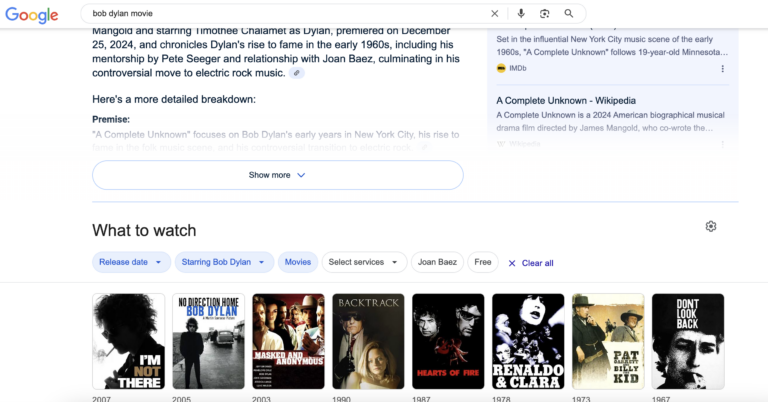The width and height of the screenshot is (768, 402).
Task: Open the Dont Look Back poster
Action: coord(688,341)
